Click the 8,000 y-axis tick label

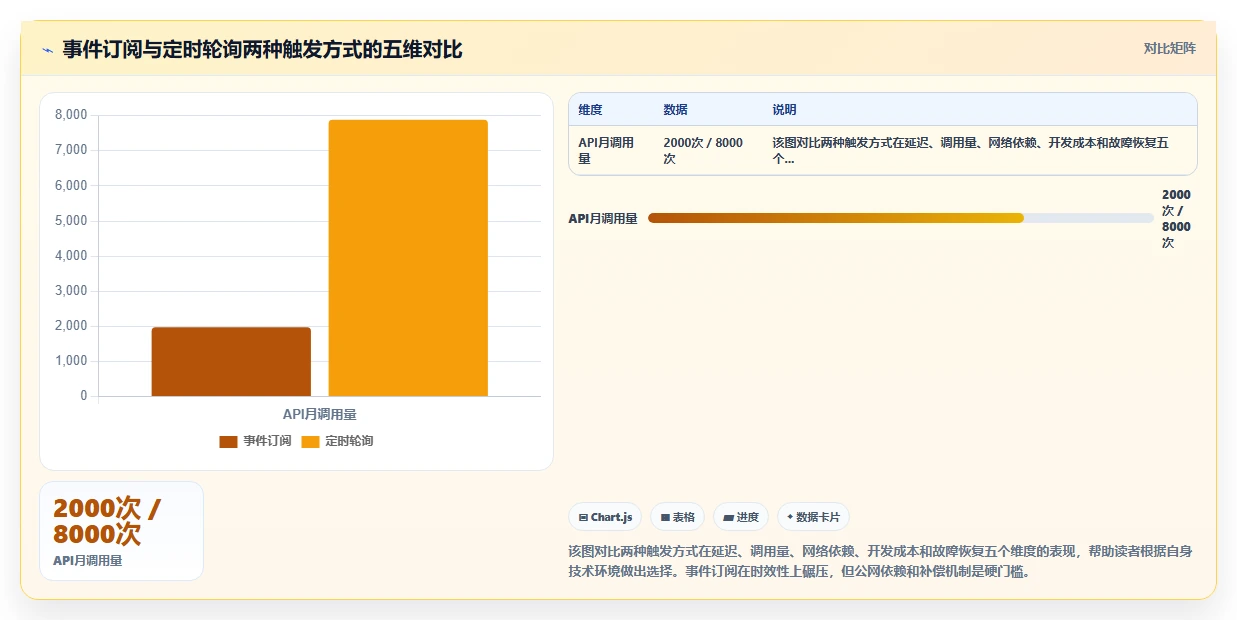pyautogui.click(x=71, y=115)
